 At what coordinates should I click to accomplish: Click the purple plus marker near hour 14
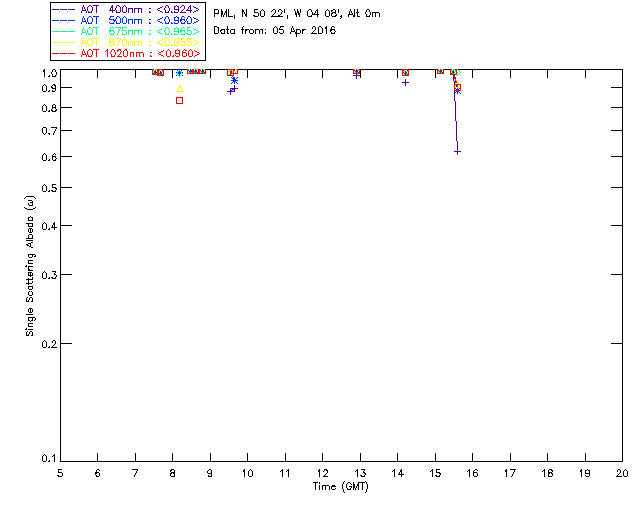[405, 82]
